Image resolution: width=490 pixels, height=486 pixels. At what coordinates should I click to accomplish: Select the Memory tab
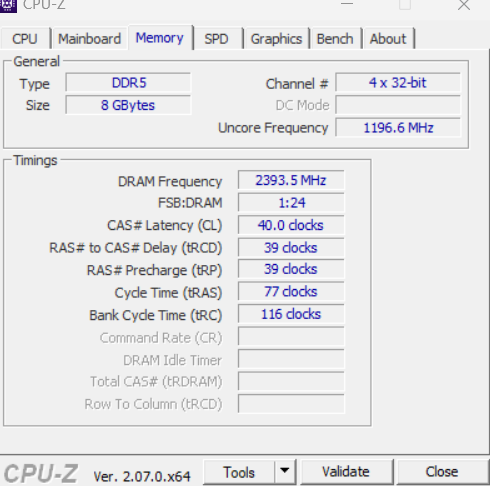click(x=160, y=38)
